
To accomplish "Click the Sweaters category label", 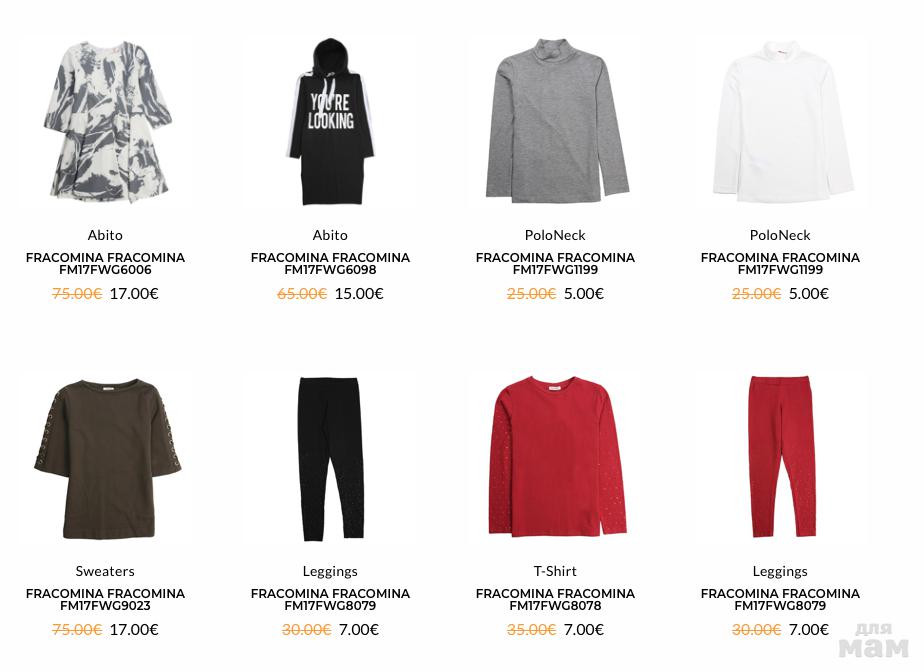I will click(x=105, y=571).
